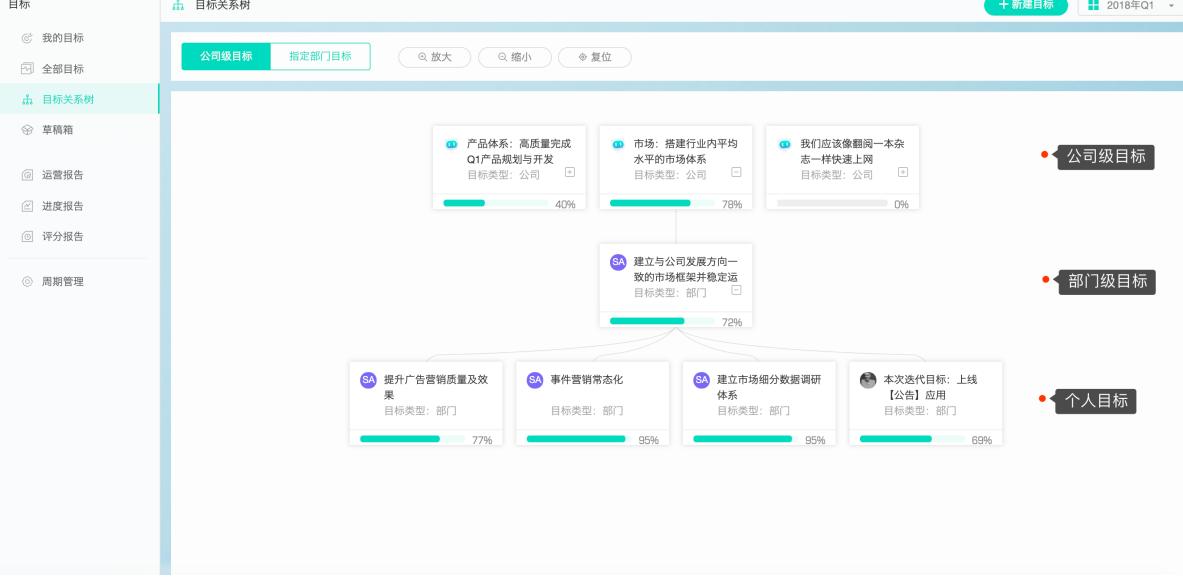The image size is (1183, 580).
Task: Click the 全部目标 sidebar icon
Action: pos(27,69)
